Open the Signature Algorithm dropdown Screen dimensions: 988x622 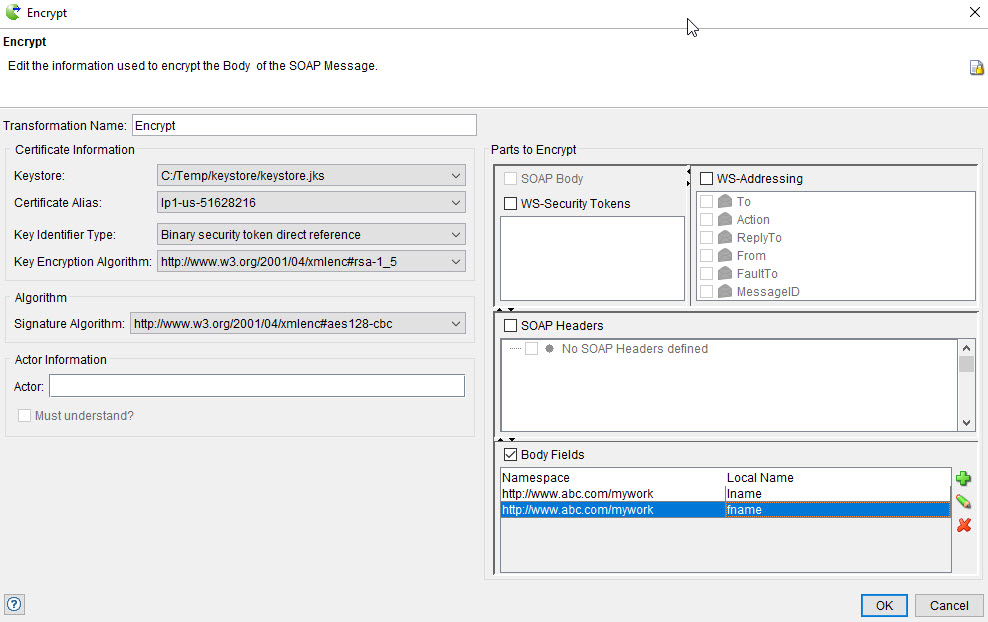pos(298,324)
